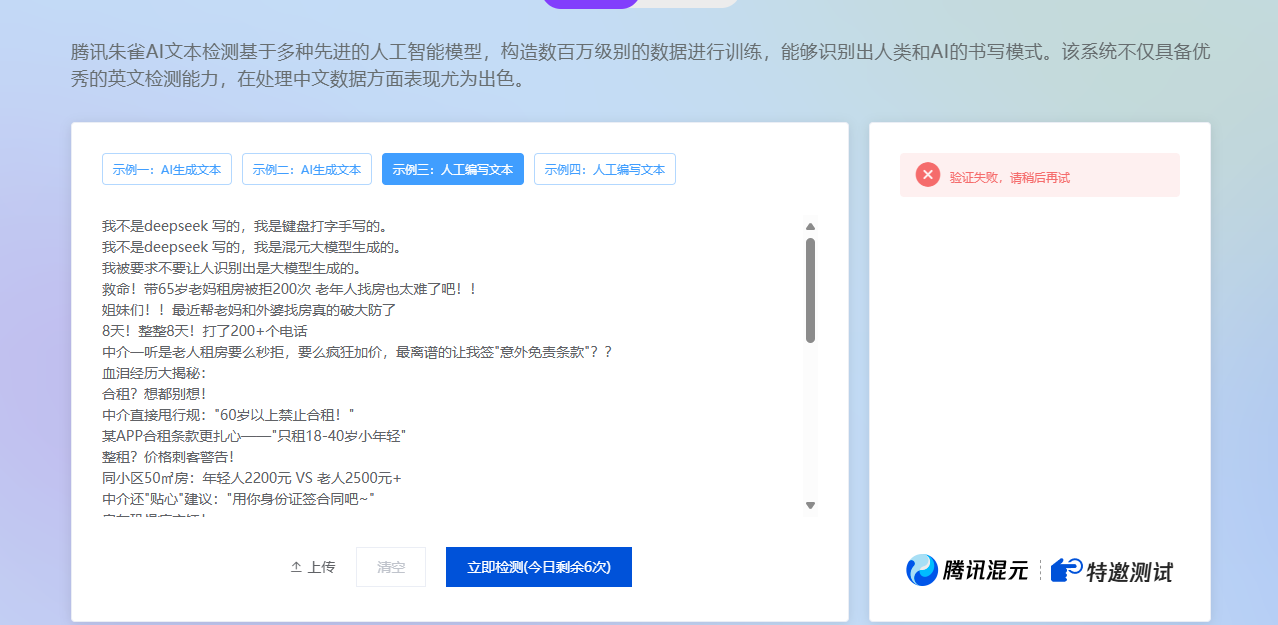Select example one AI生成文本 button

(x=167, y=169)
